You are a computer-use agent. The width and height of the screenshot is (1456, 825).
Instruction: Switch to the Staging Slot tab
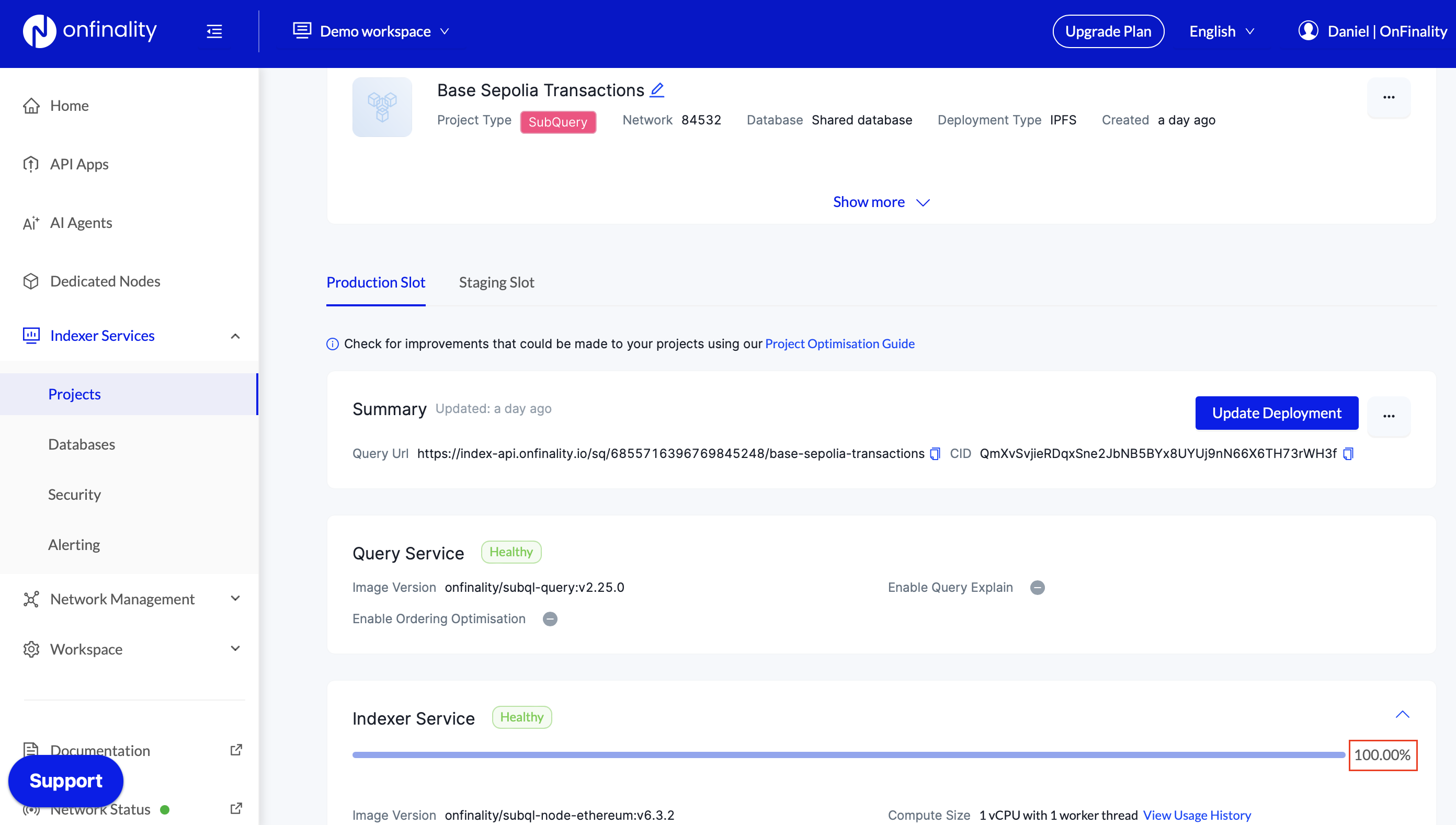click(x=496, y=282)
